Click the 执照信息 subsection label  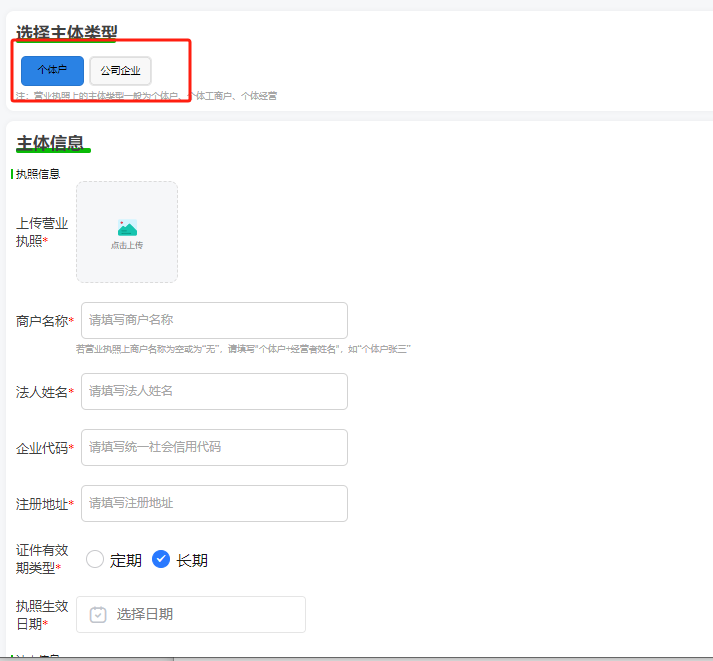pyautogui.click(x=38, y=174)
